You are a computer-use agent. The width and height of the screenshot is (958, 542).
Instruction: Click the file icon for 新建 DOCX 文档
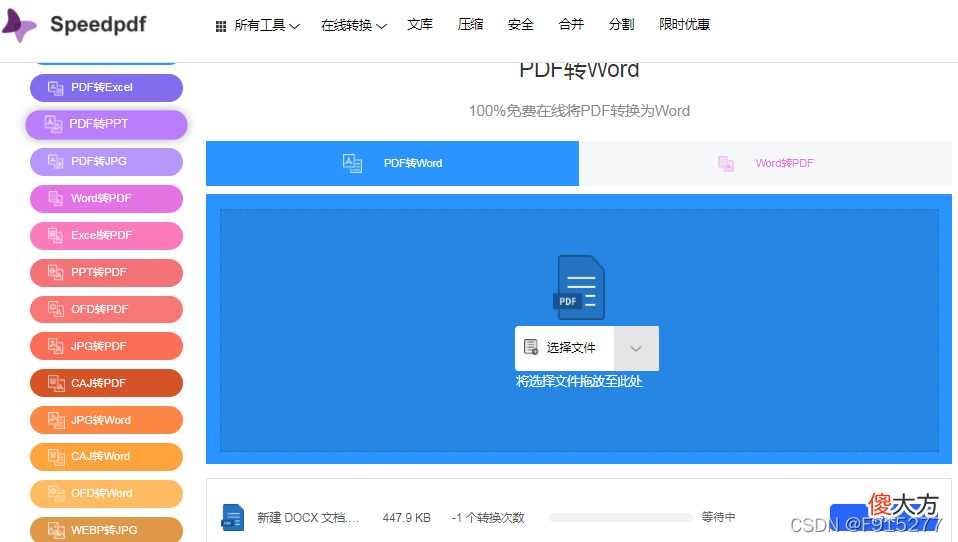click(232, 518)
